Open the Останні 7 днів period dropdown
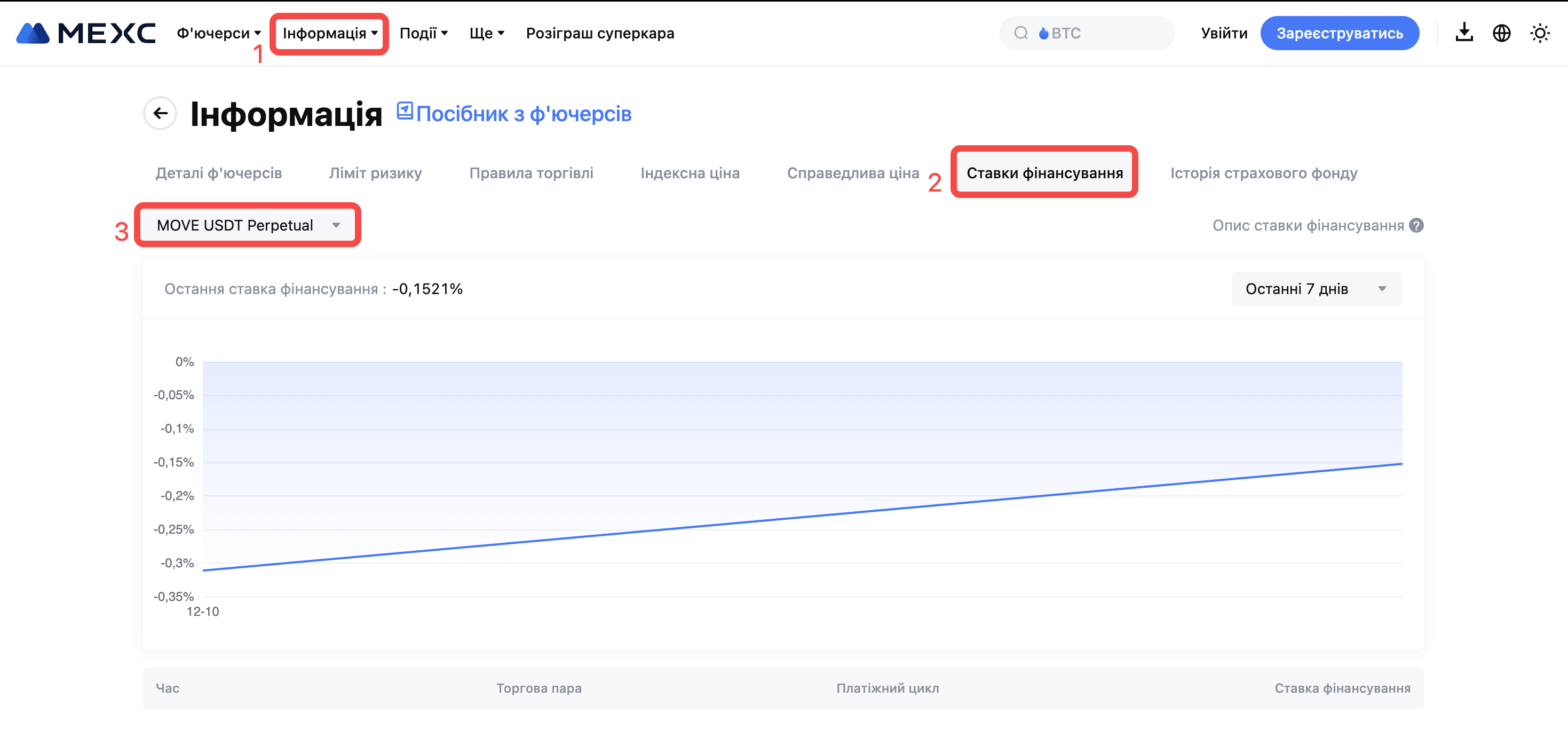Image resolution: width=1568 pixels, height=729 pixels. (x=1316, y=289)
